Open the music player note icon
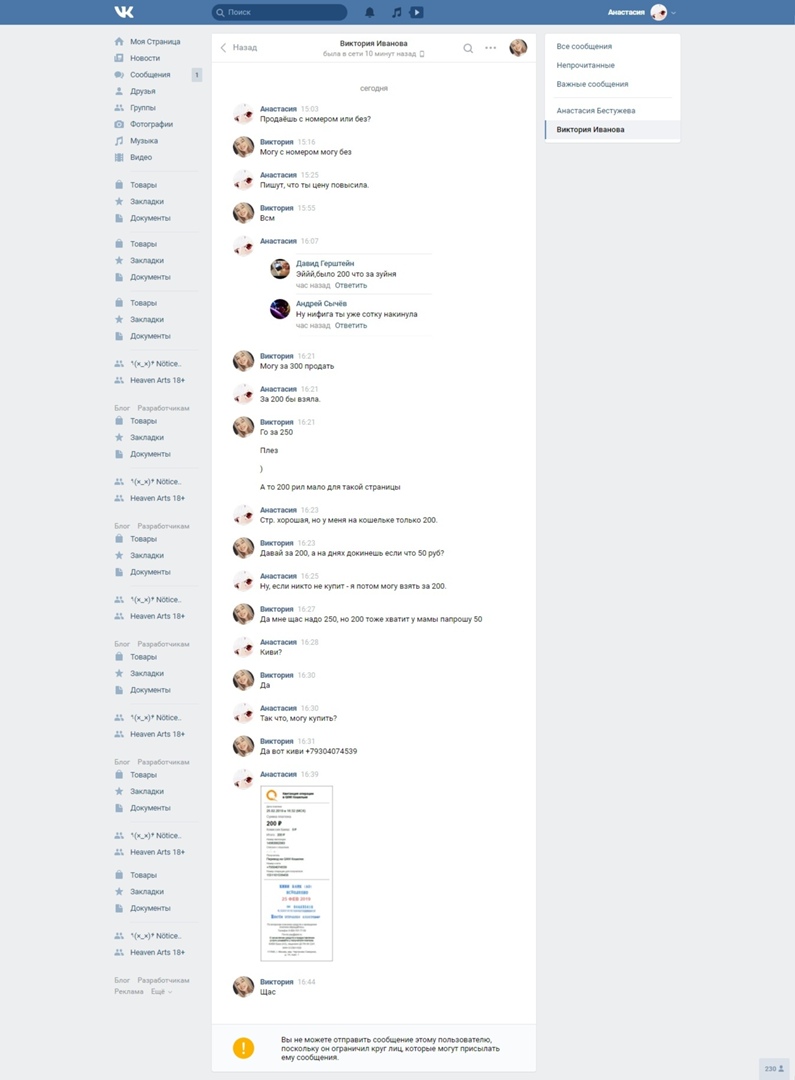Screen dimensions: 795x1080 396,12
